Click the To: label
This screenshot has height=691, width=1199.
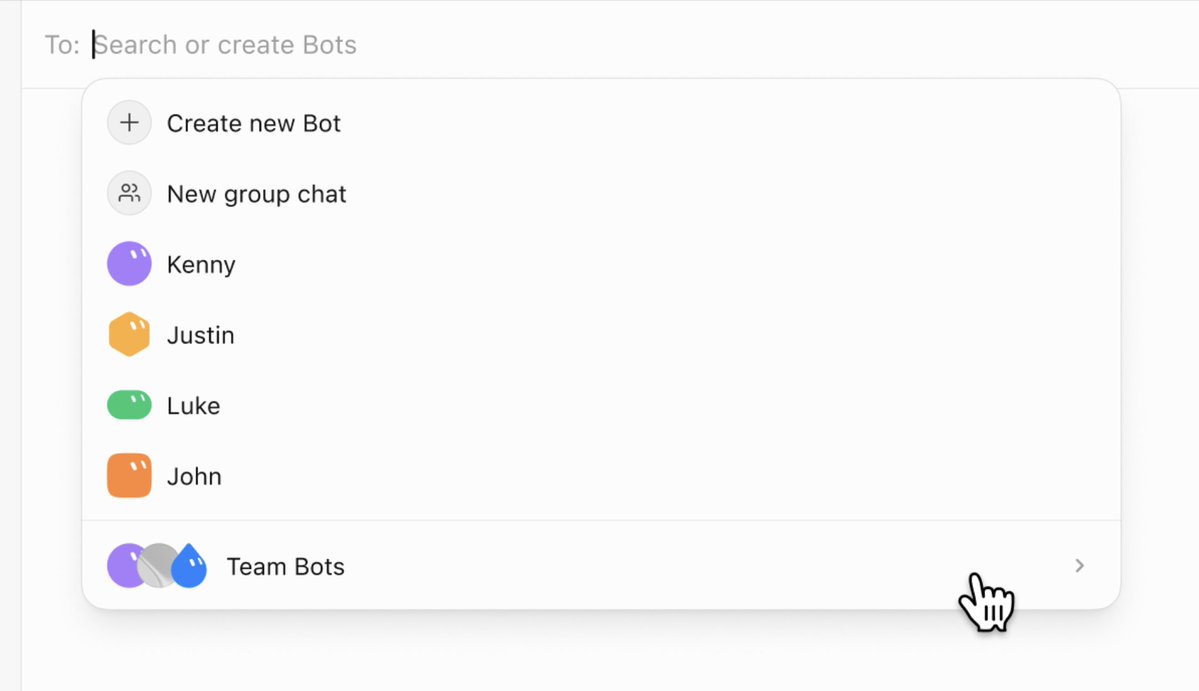(x=62, y=45)
